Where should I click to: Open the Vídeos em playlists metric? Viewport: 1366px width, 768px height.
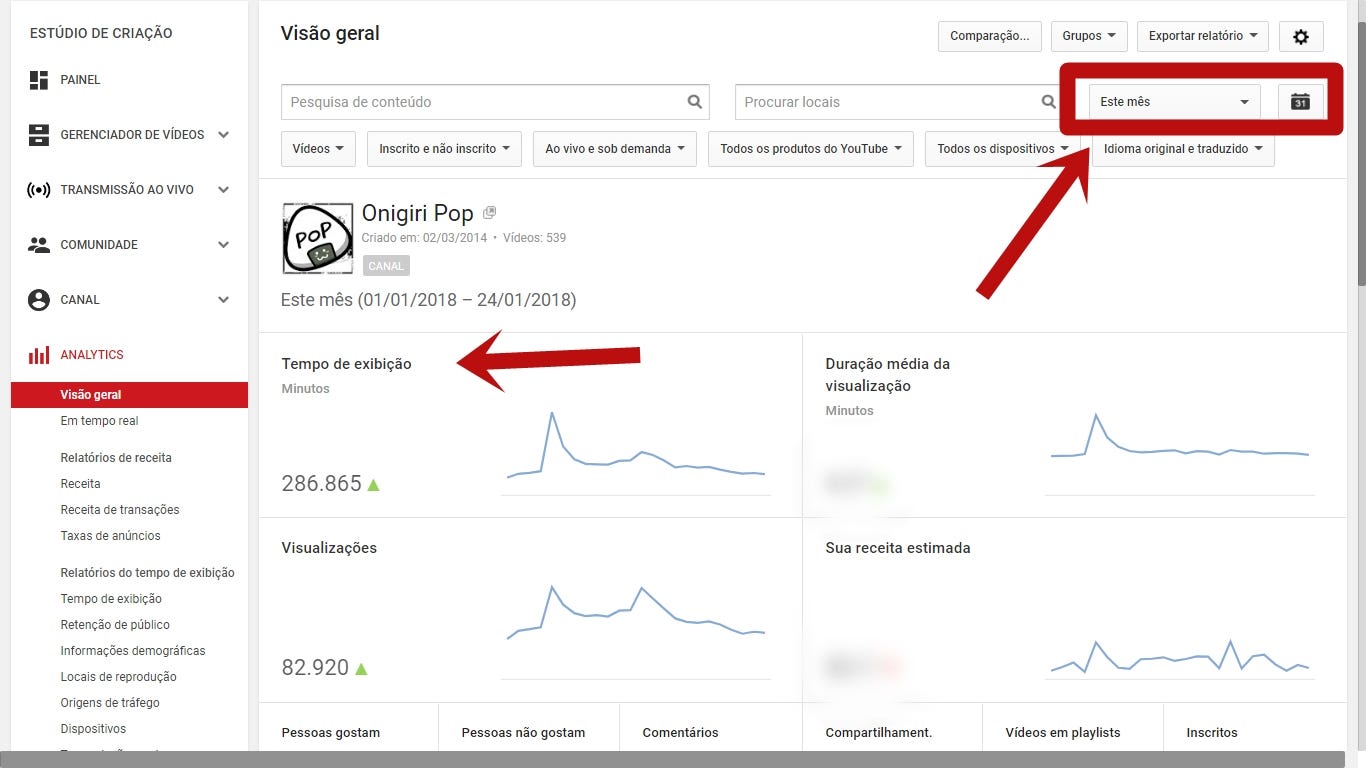pos(1062,733)
